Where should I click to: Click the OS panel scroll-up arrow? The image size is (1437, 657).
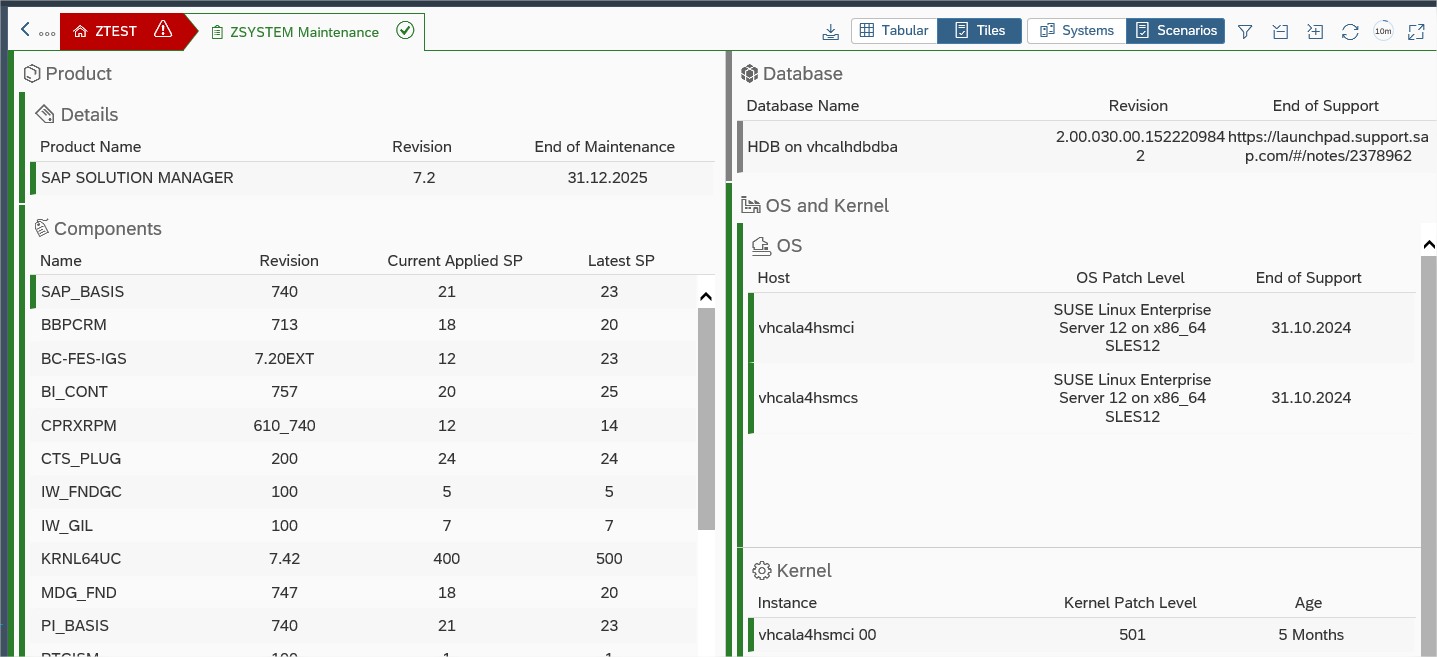tap(1428, 245)
